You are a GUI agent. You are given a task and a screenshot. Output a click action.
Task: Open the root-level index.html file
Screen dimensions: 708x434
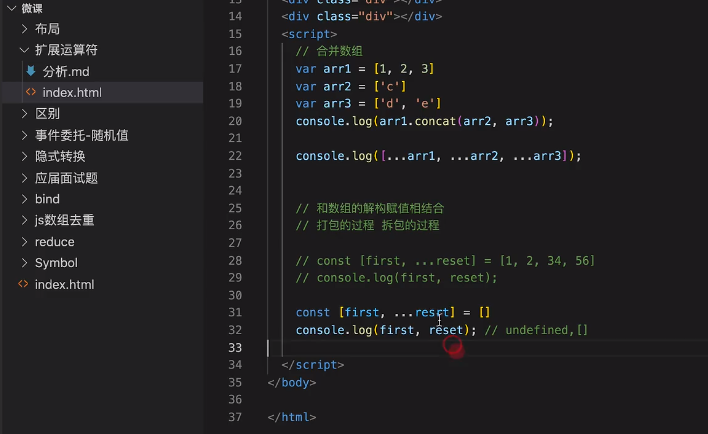coord(65,285)
